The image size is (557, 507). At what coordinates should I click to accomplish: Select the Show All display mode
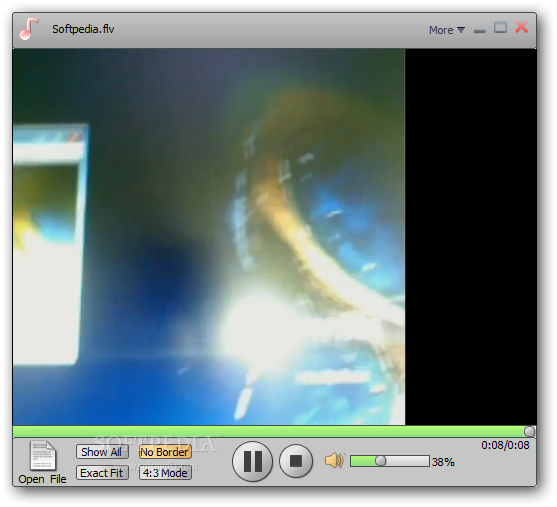102,452
